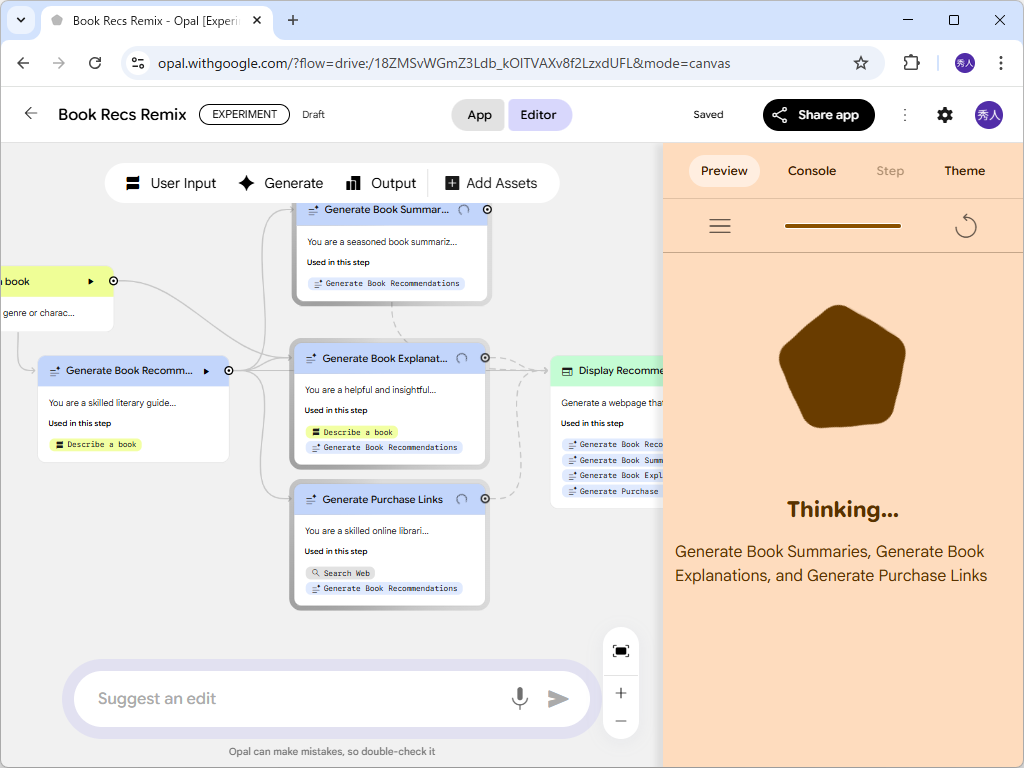Viewport: 1024px width, 768px height.
Task: Restart the preview with the refresh icon
Action: [965, 227]
